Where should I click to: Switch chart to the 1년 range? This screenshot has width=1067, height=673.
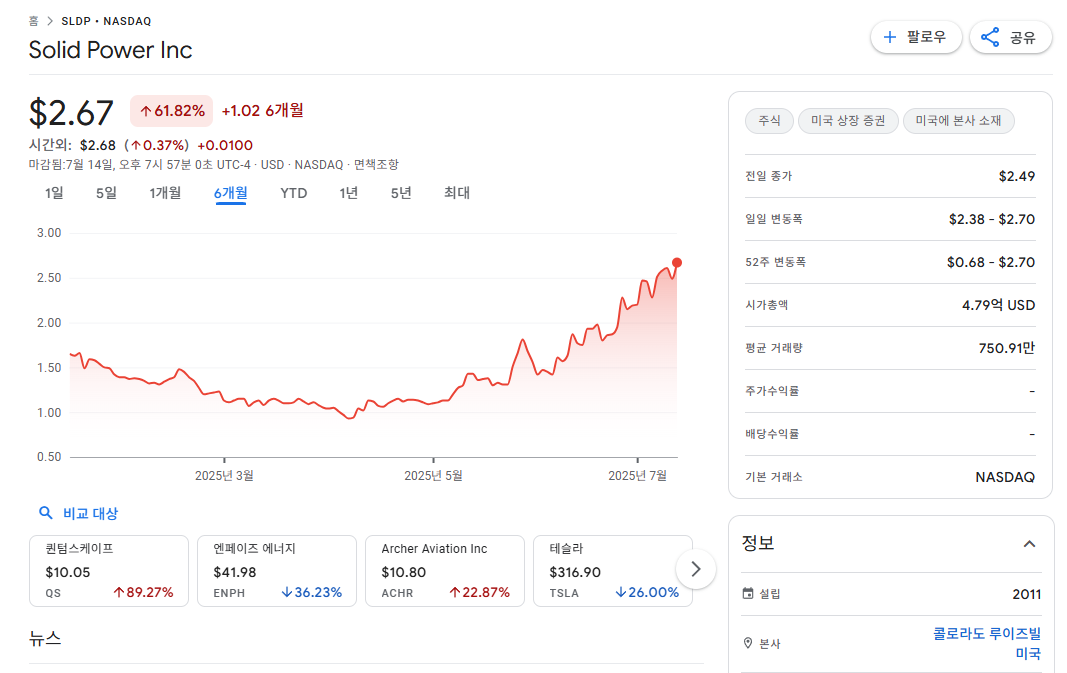tap(348, 193)
